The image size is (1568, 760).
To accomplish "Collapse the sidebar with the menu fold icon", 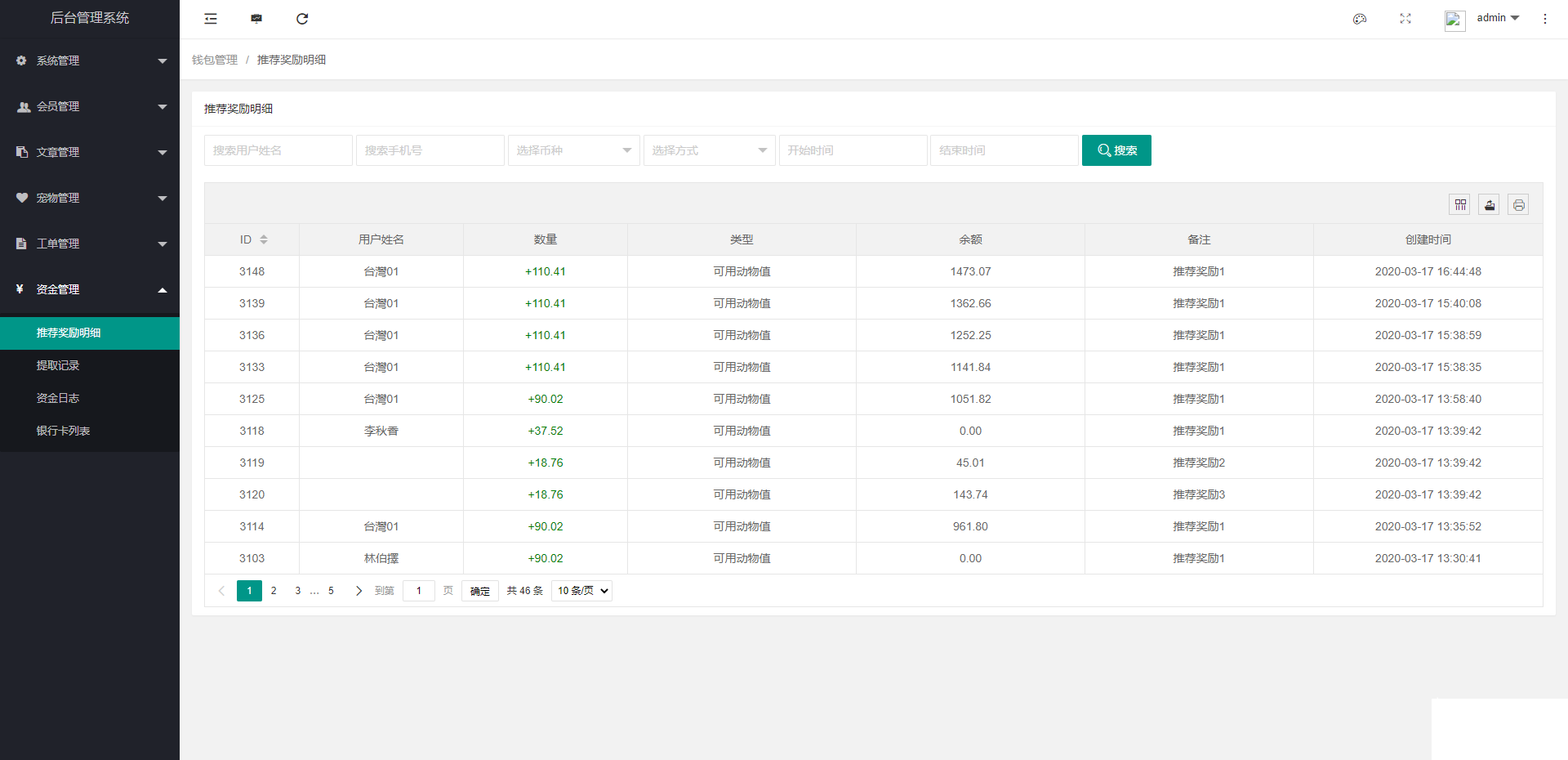I will click(211, 19).
